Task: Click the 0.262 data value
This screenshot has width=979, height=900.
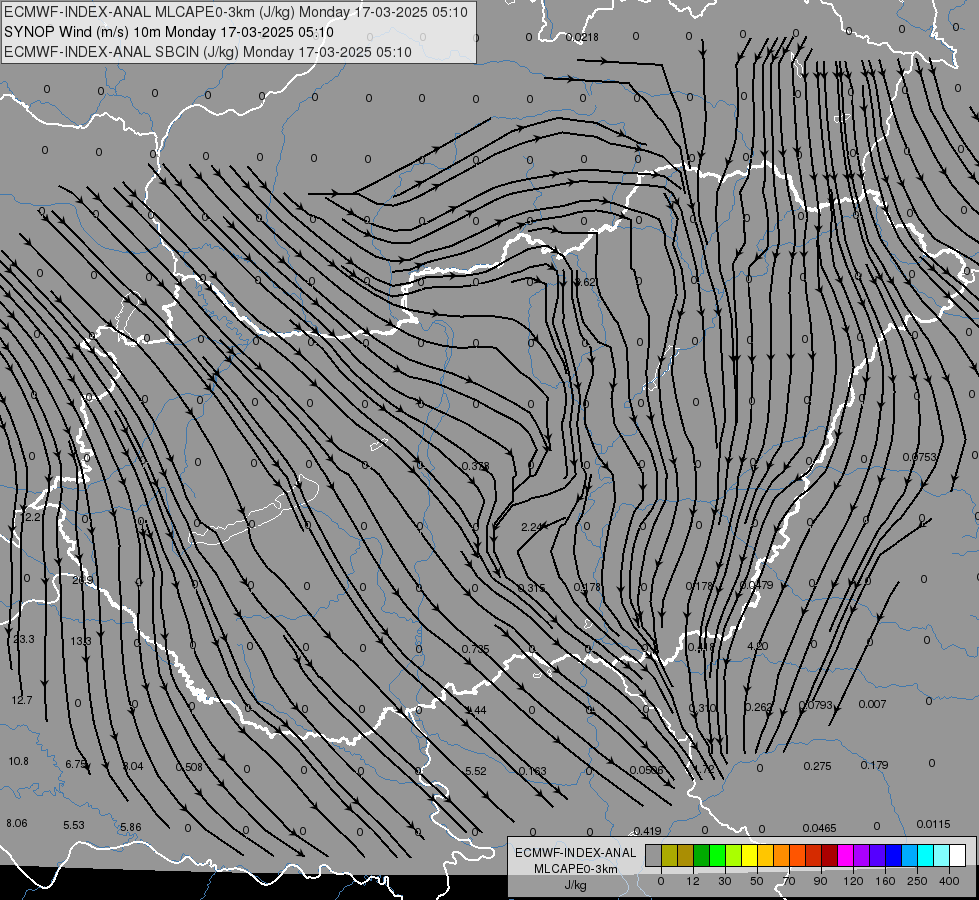Action: coord(759,707)
